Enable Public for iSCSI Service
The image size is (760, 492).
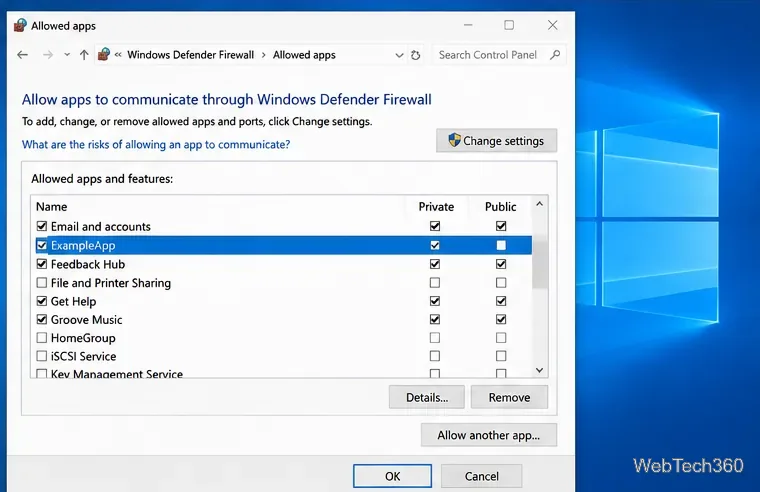pos(501,356)
